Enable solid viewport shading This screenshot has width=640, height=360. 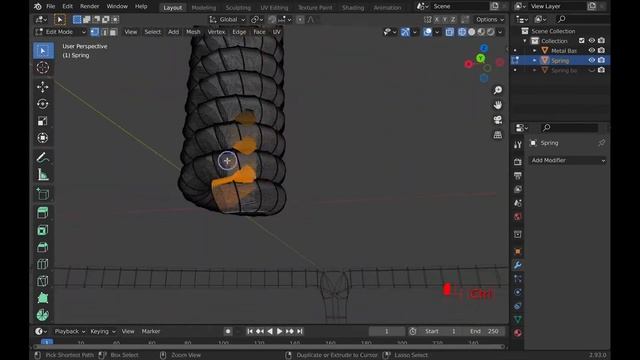472,32
